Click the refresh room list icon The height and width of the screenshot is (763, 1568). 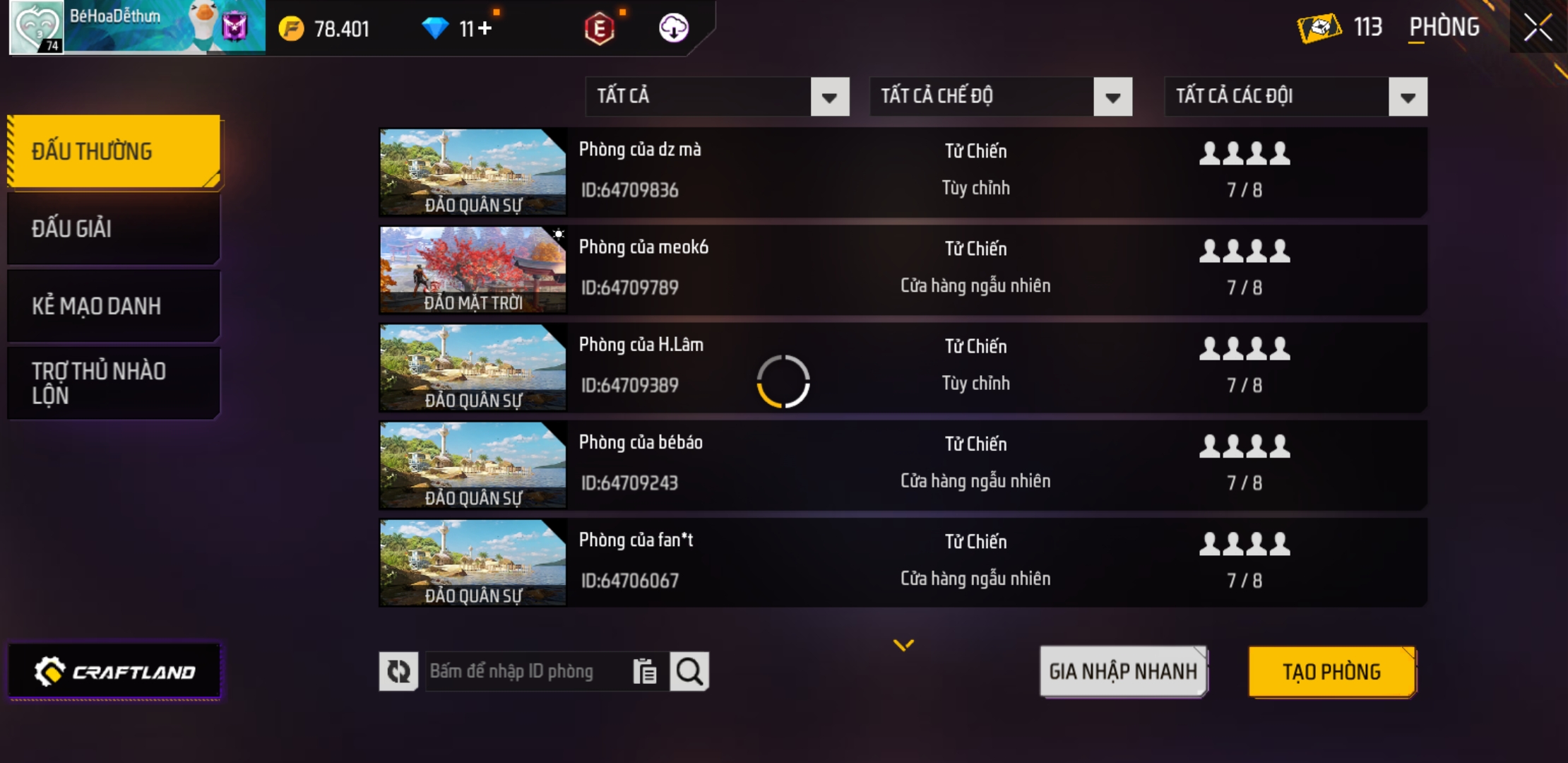click(398, 671)
